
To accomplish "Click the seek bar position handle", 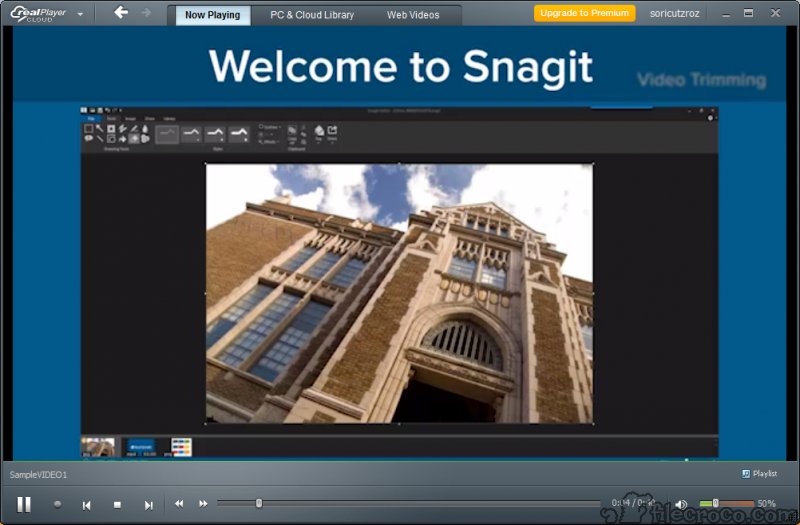I will 259,504.
